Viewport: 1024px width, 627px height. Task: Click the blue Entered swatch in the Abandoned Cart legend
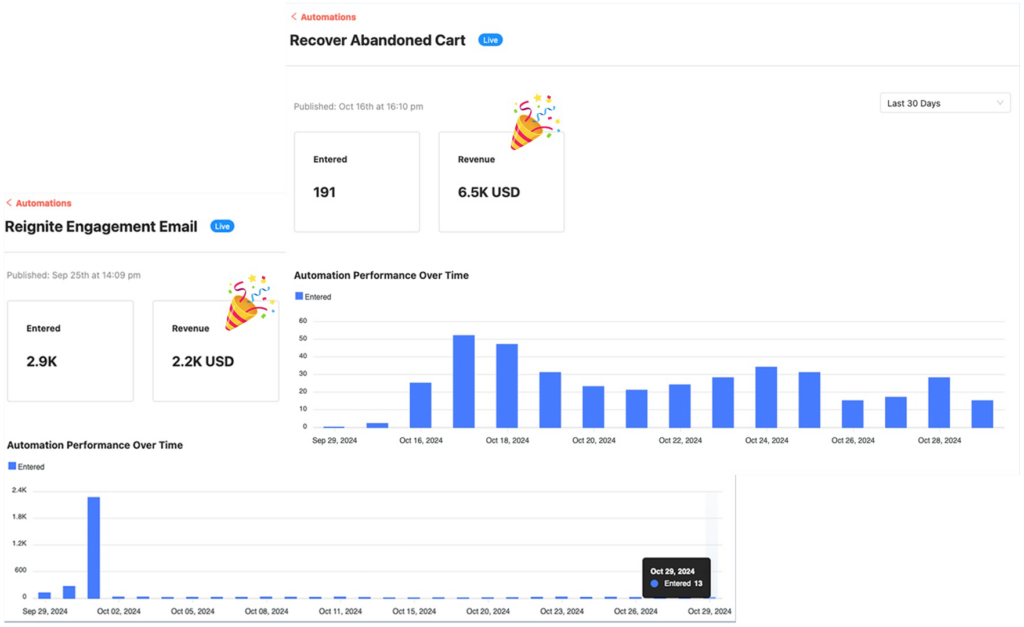coord(299,297)
